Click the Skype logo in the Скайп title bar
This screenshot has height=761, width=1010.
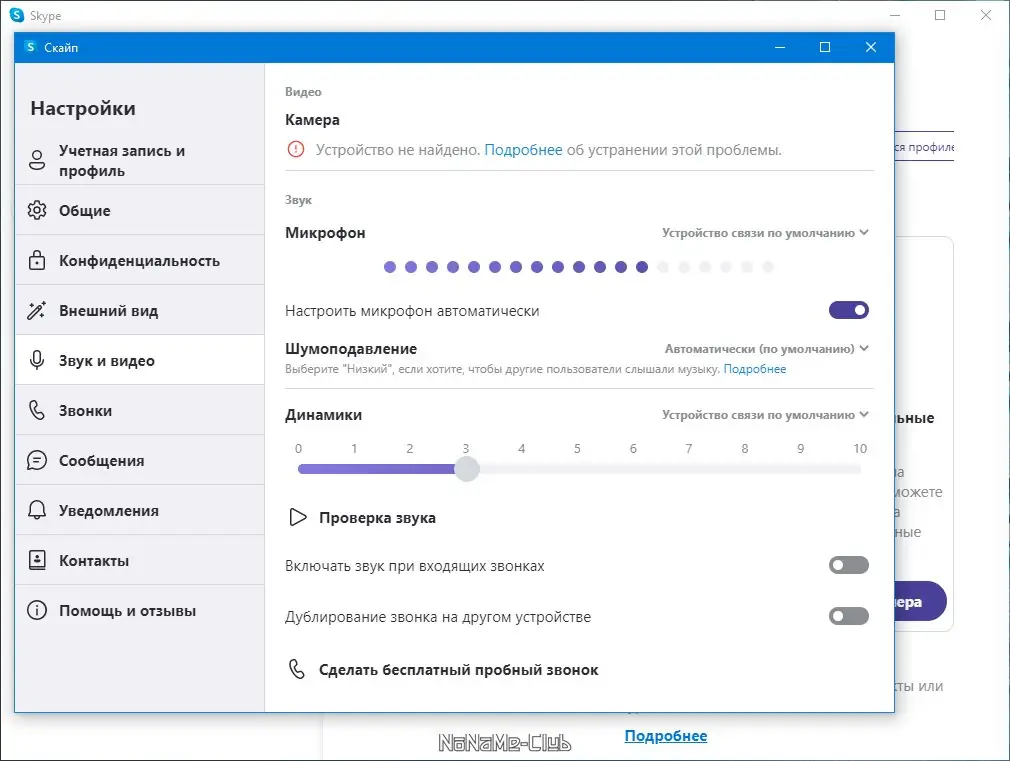[x=30, y=47]
